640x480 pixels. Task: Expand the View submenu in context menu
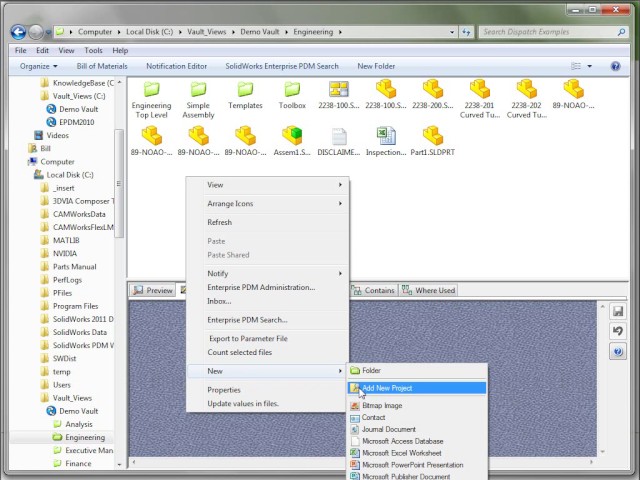click(268, 185)
